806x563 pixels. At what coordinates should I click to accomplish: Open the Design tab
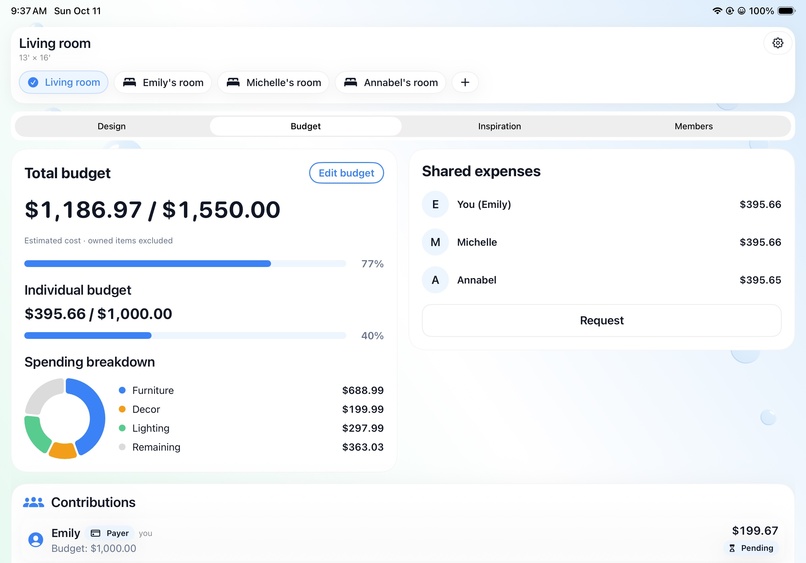[112, 126]
